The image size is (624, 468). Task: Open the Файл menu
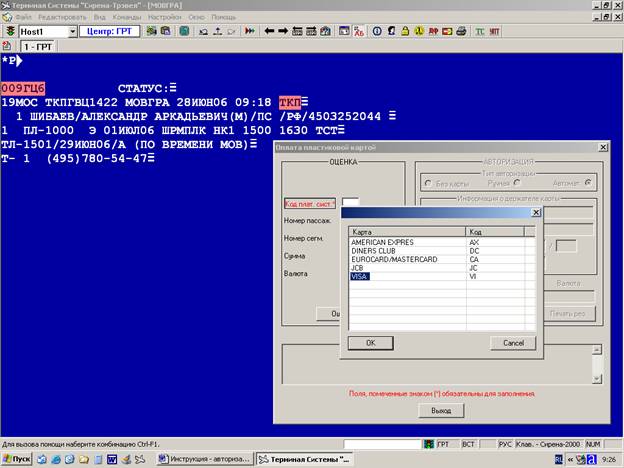click(x=23, y=17)
